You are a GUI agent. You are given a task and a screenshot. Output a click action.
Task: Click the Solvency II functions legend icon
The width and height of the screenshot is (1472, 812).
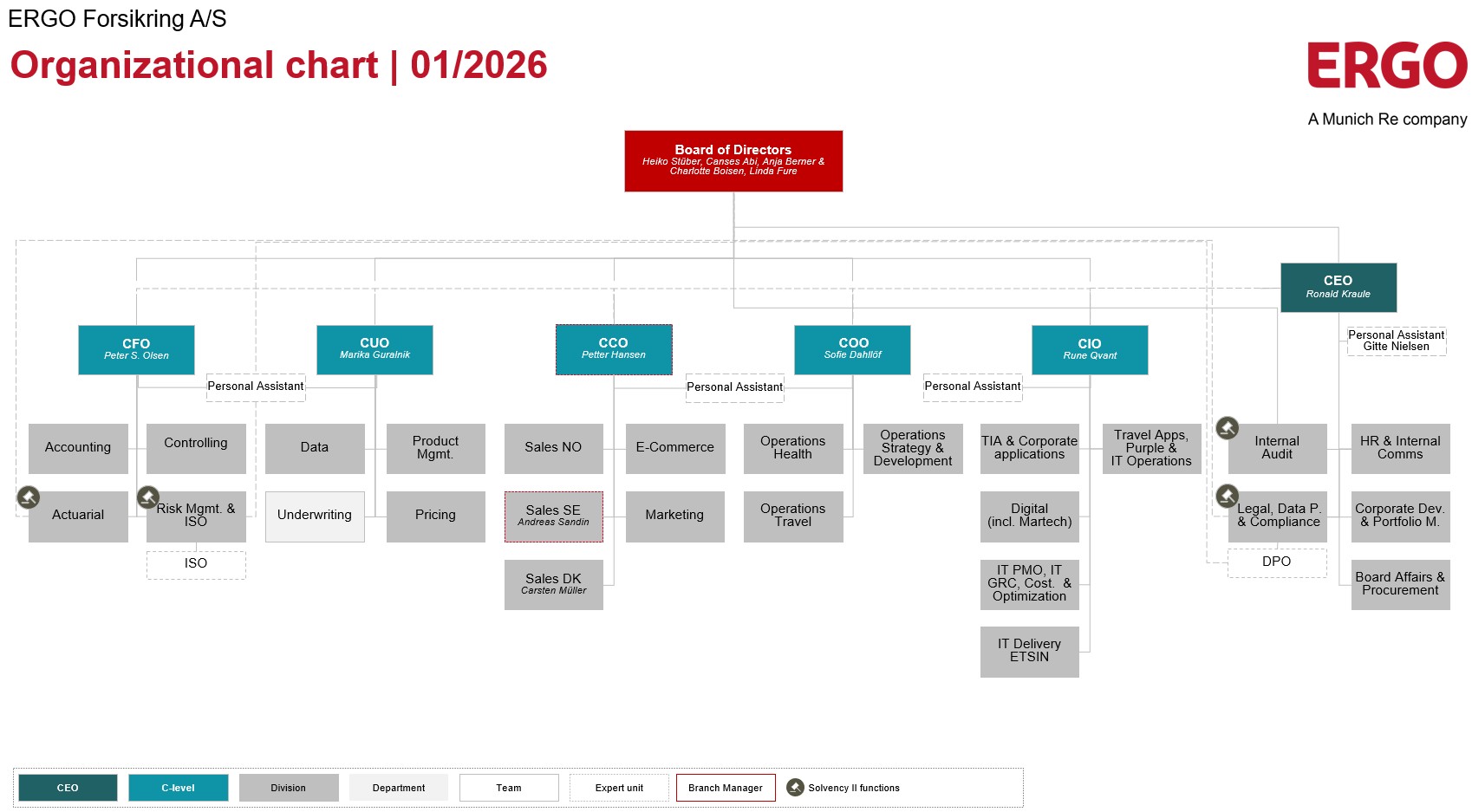pos(795,787)
